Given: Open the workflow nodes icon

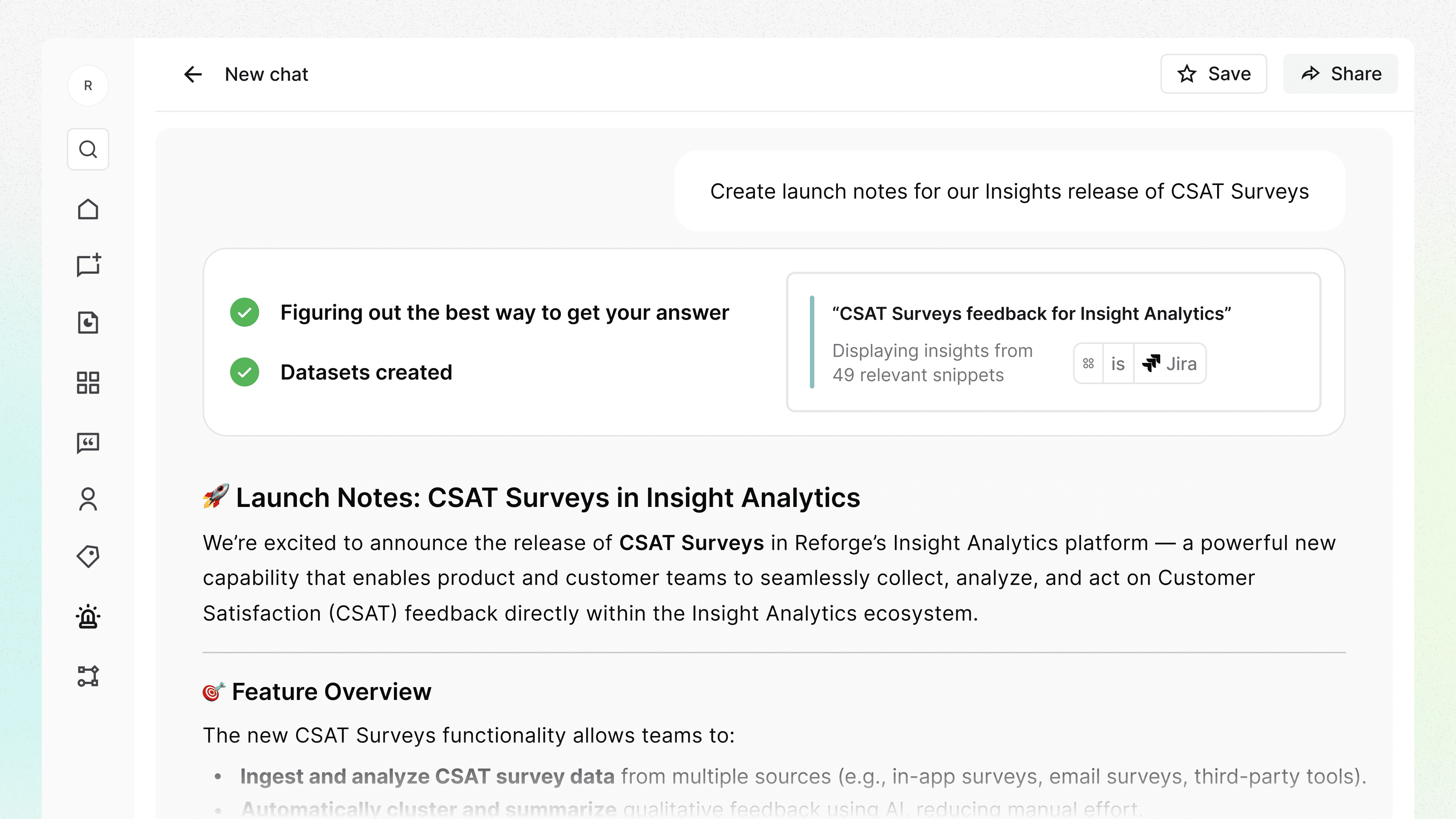Looking at the screenshot, I should (88, 676).
